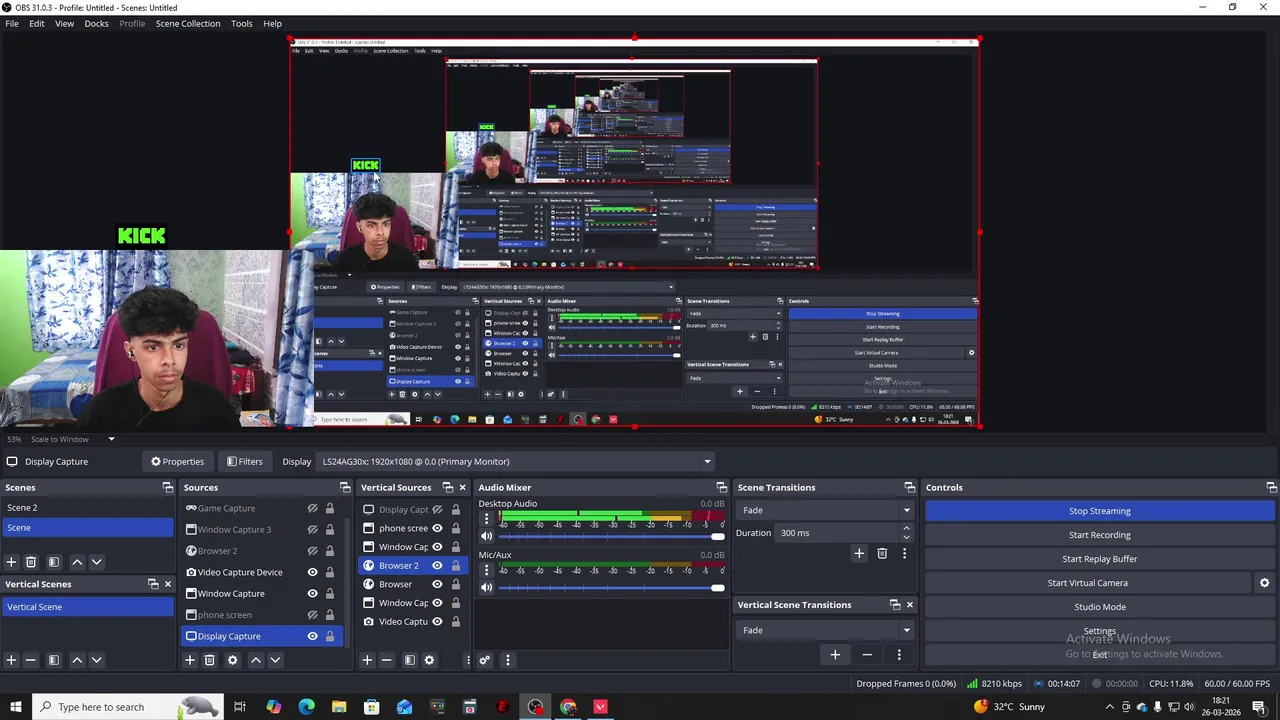Add vertical scene transition plus button

[x=835, y=655]
